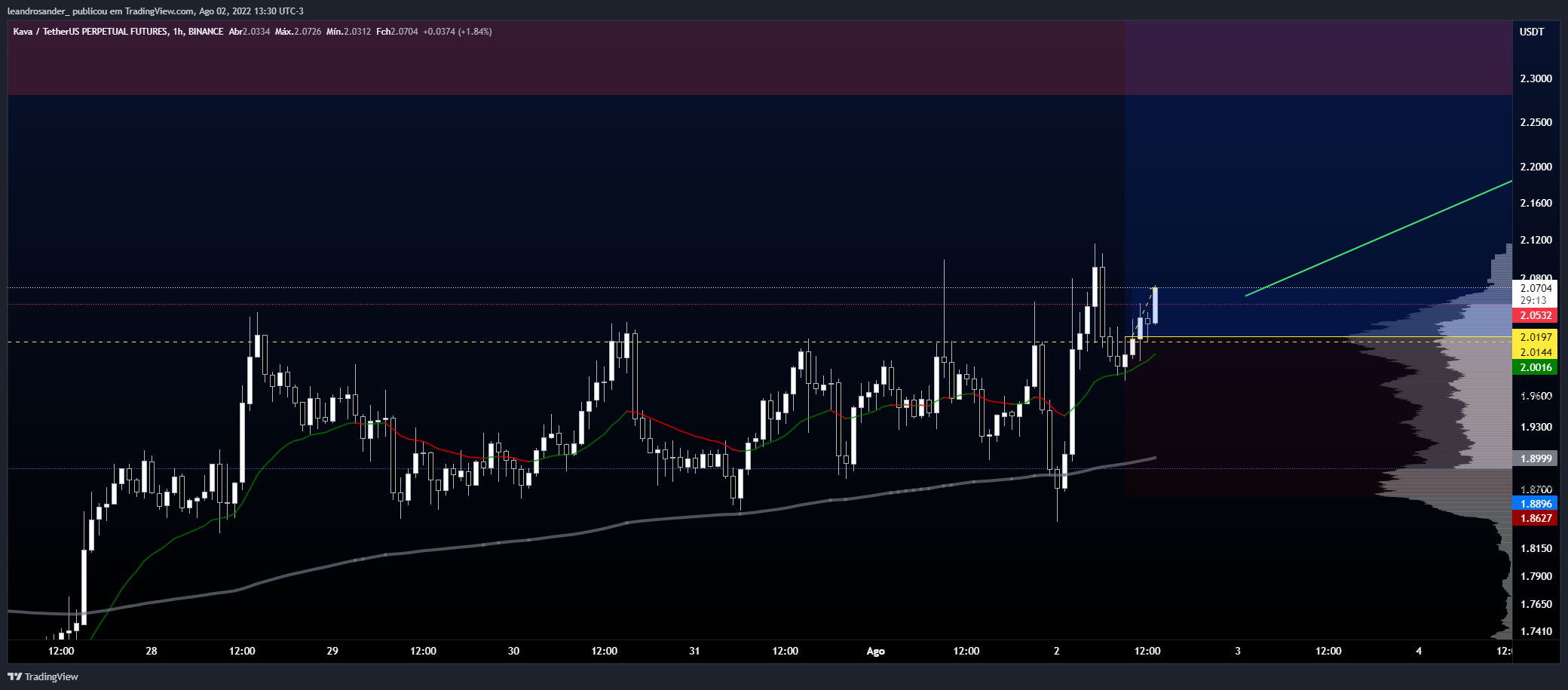Click the 29 date label on time axis
This screenshot has width=1568, height=690.
(332, 651)
